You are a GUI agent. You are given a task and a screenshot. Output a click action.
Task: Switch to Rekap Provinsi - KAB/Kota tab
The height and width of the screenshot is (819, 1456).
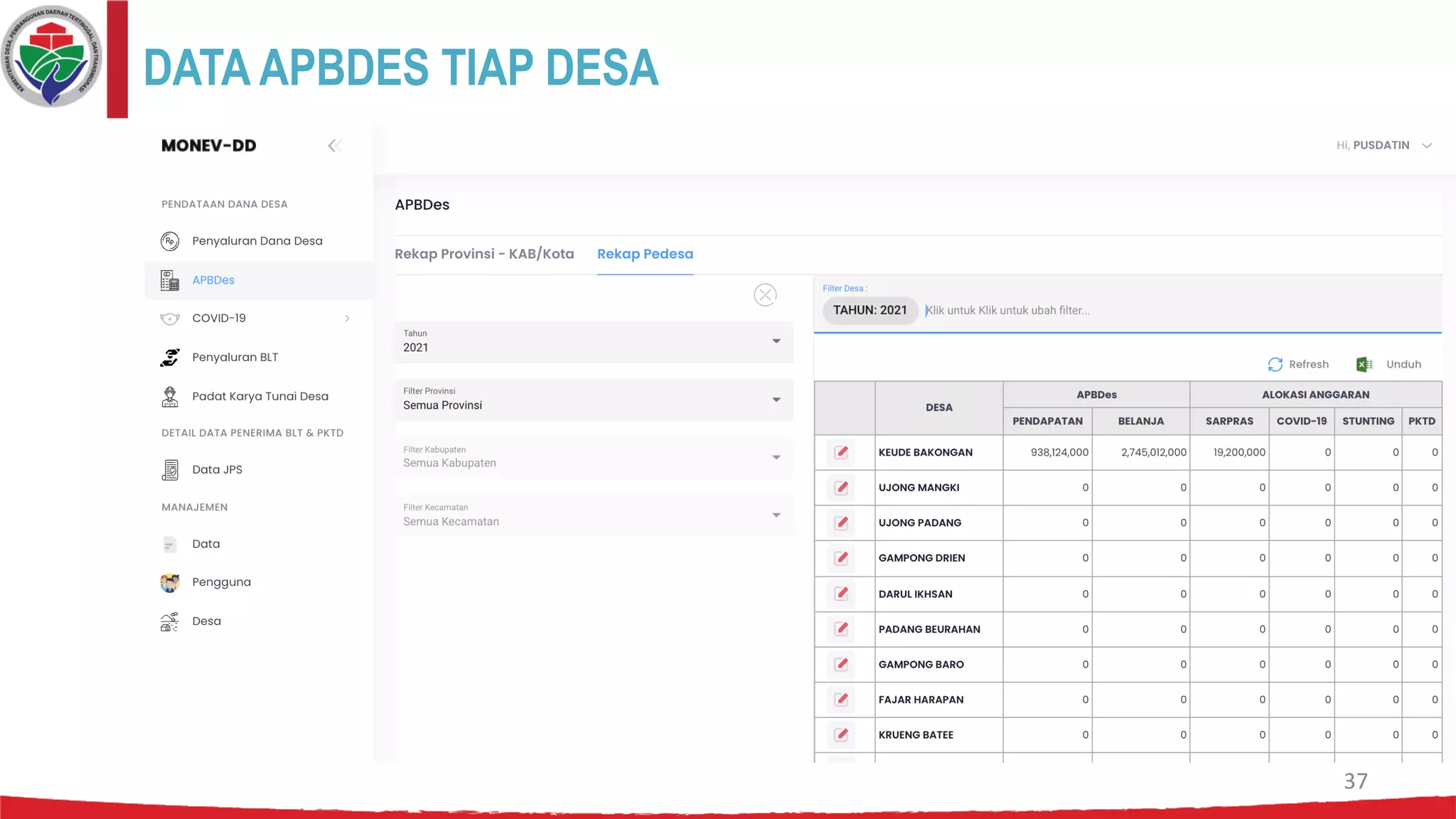click(484, 254)
